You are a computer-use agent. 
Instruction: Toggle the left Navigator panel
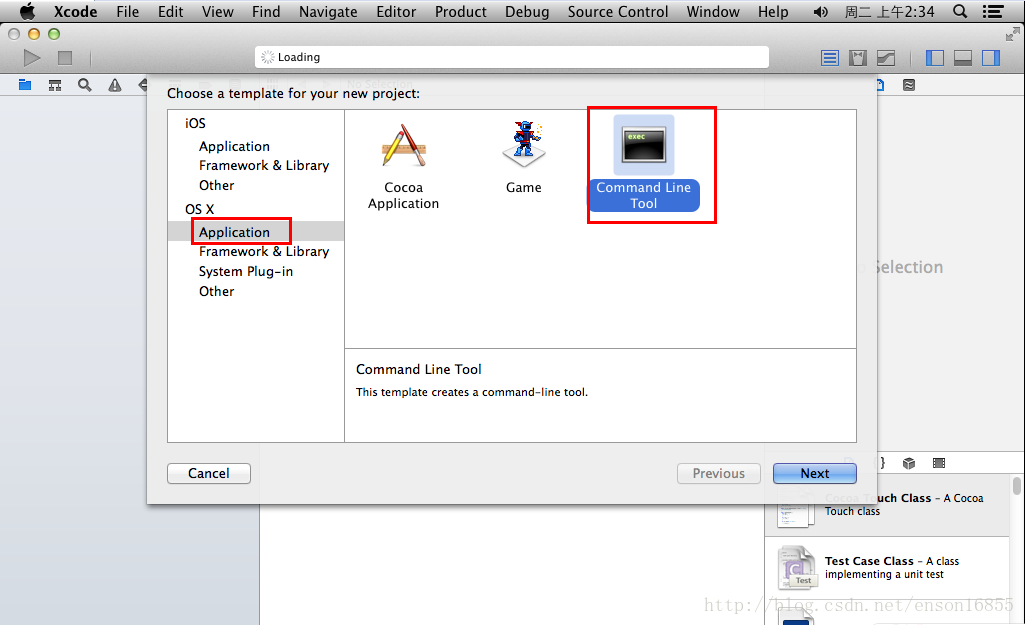935,58
